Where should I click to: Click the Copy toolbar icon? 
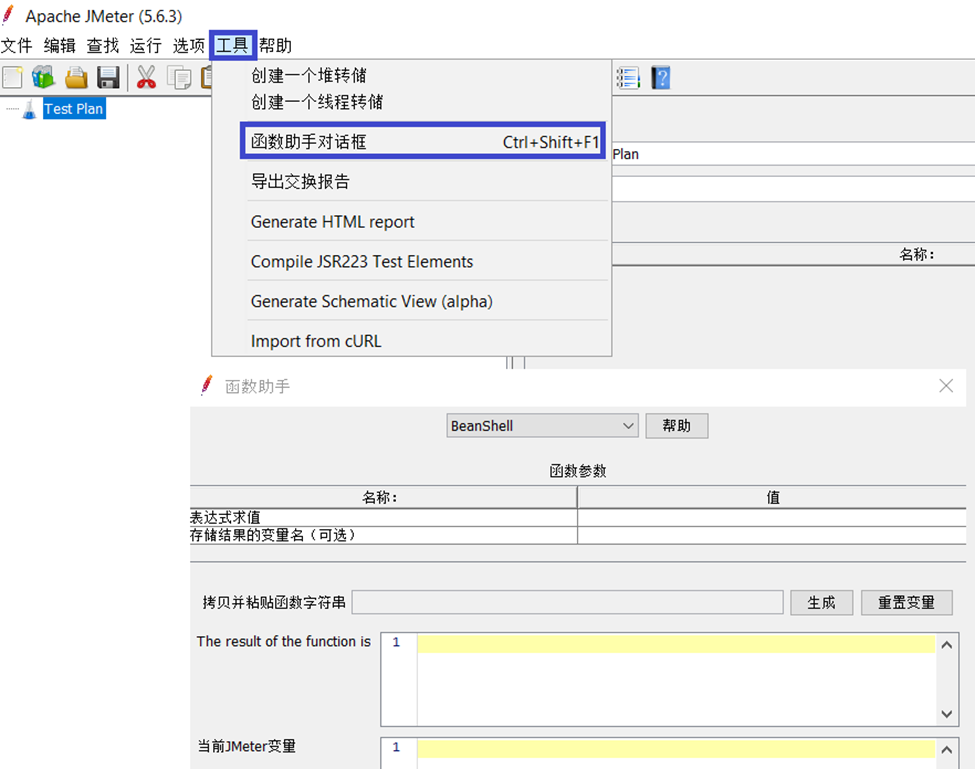click(179, 78)
